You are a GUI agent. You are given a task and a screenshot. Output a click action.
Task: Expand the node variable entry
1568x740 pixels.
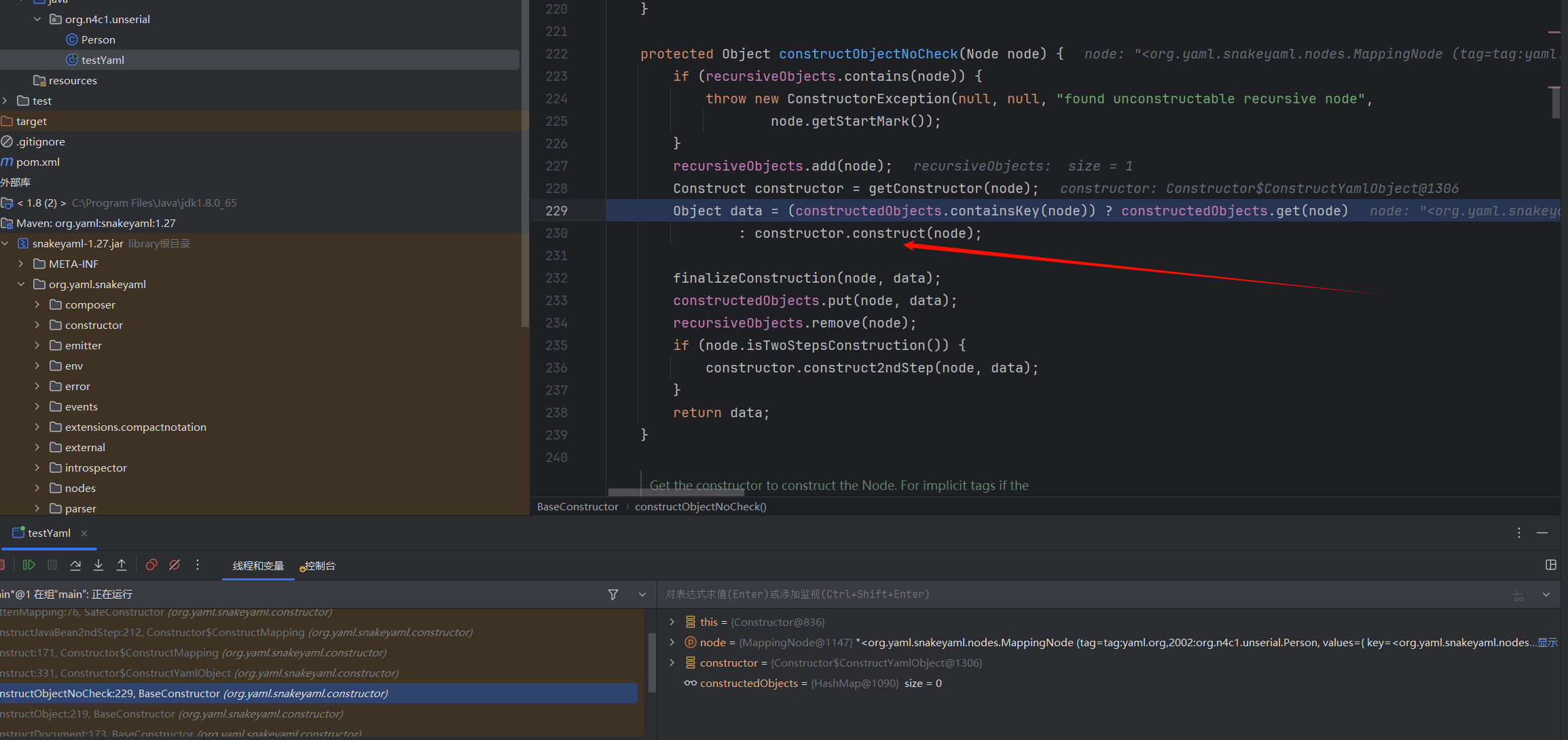coord(672,642)
